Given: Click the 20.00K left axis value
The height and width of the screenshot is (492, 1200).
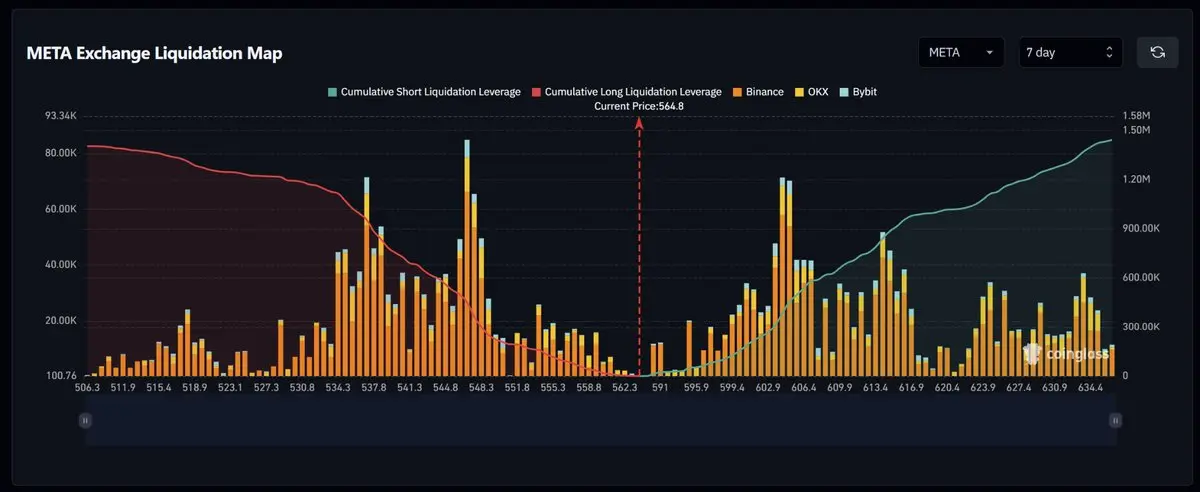Looking at the screenshot, I should click(x=60, y=321).
